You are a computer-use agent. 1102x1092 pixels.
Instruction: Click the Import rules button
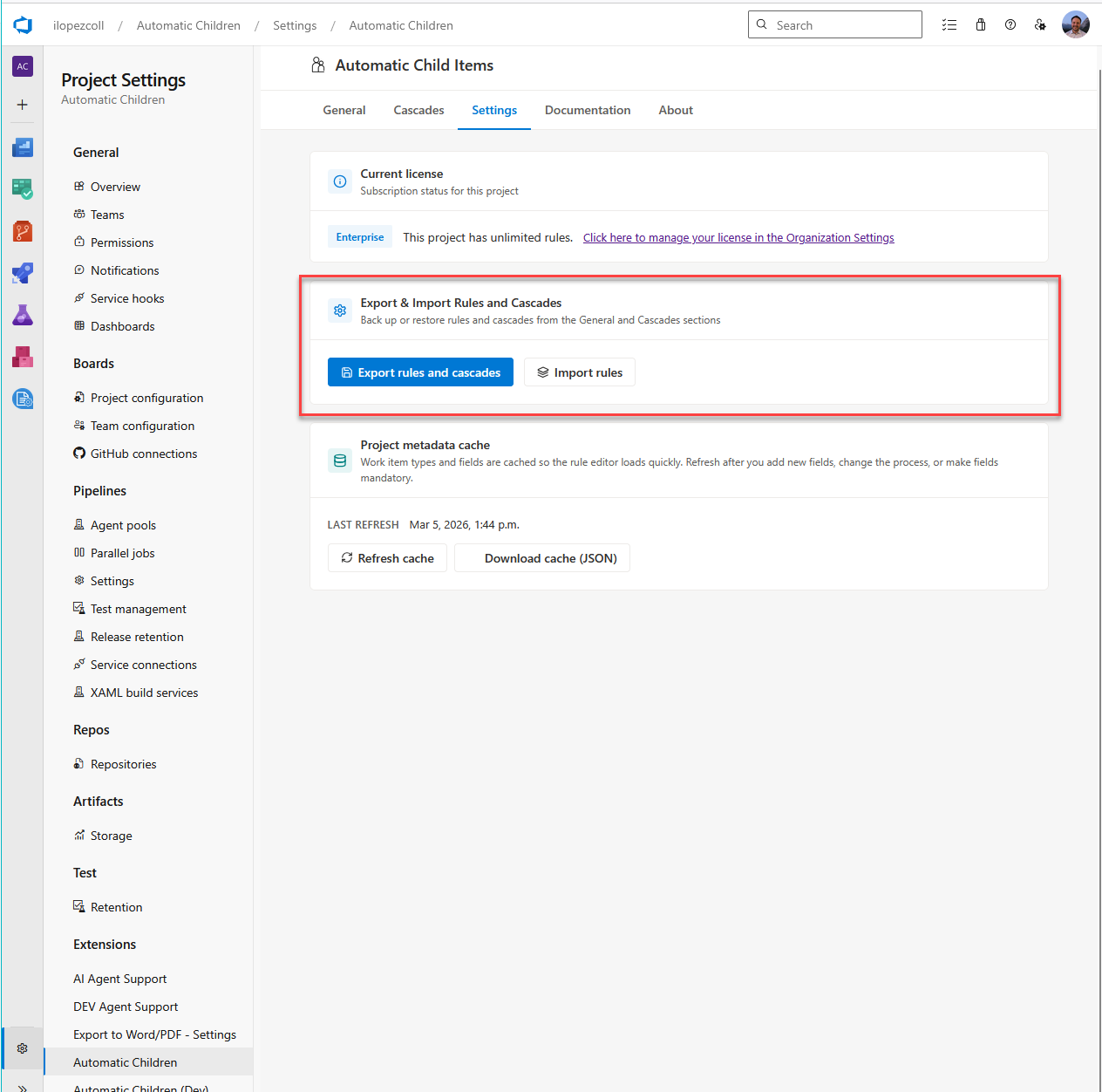[579, 372]
